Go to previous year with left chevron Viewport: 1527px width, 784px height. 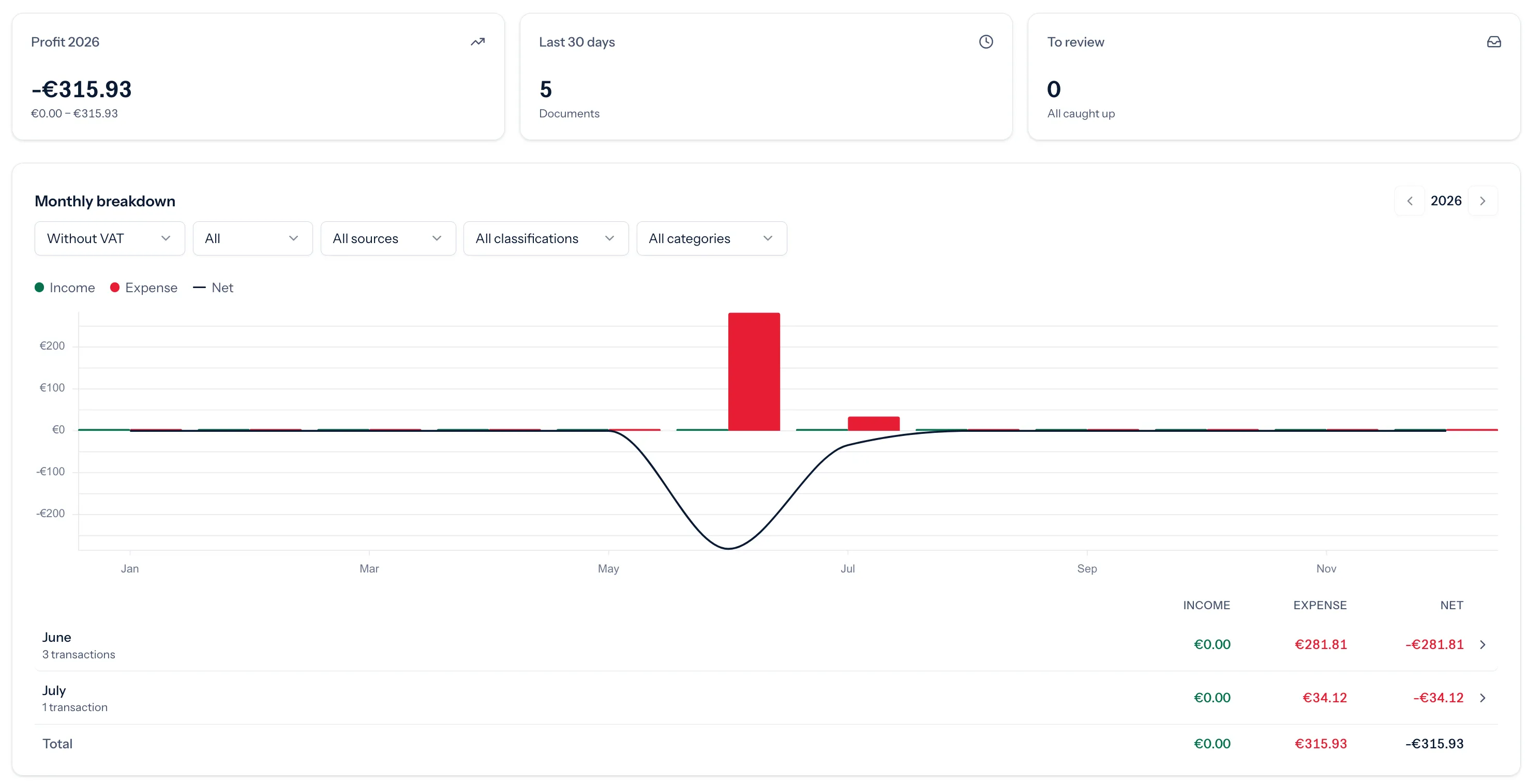tap(1409, 201)
